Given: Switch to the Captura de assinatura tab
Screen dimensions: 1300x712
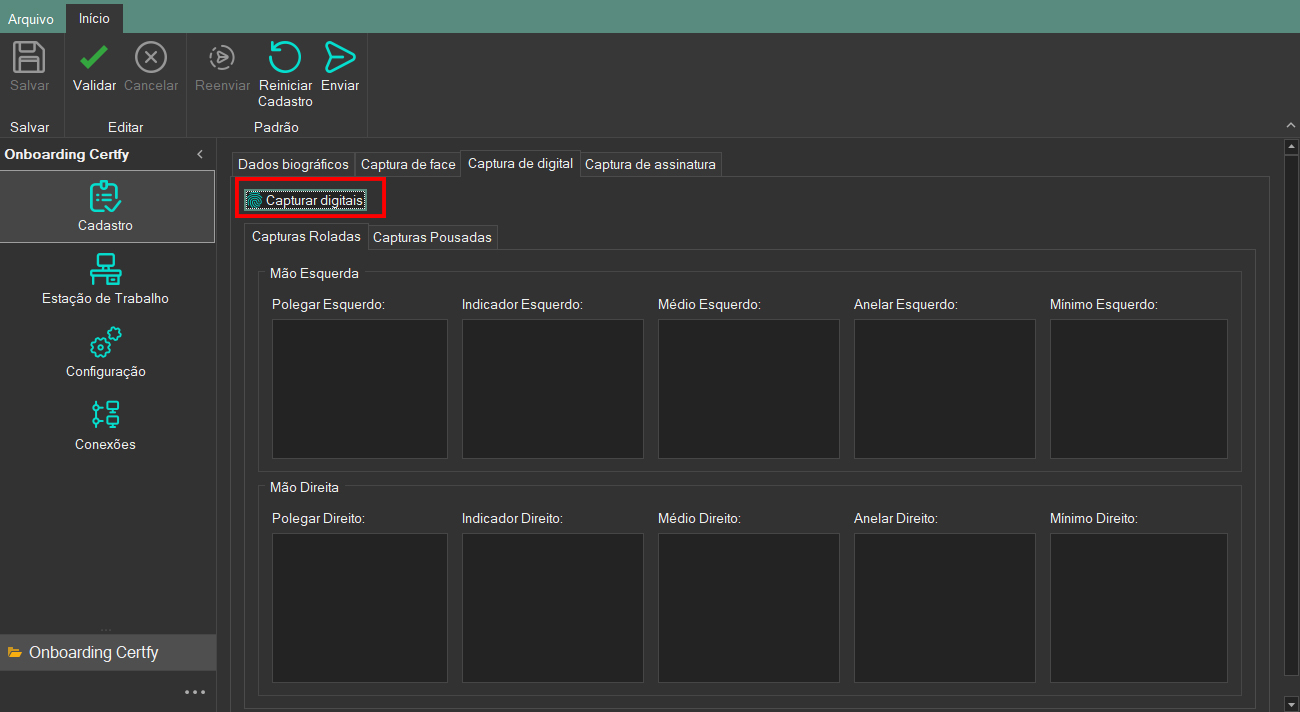Looking at the screenshot, I should pos(650,164).
